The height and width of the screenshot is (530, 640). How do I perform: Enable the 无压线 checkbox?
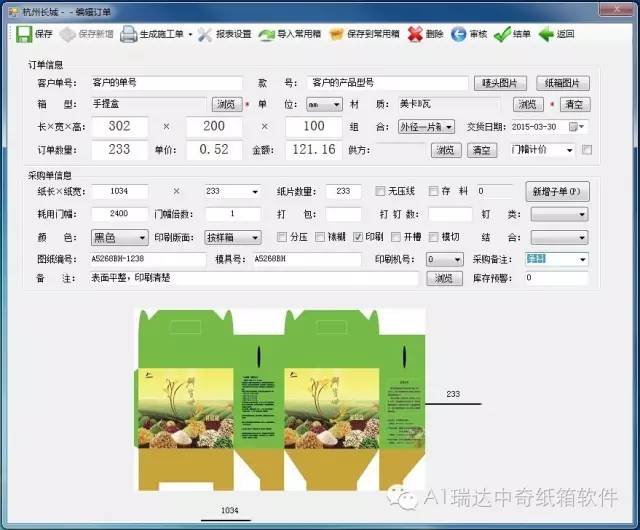click(x=380, y=191)
